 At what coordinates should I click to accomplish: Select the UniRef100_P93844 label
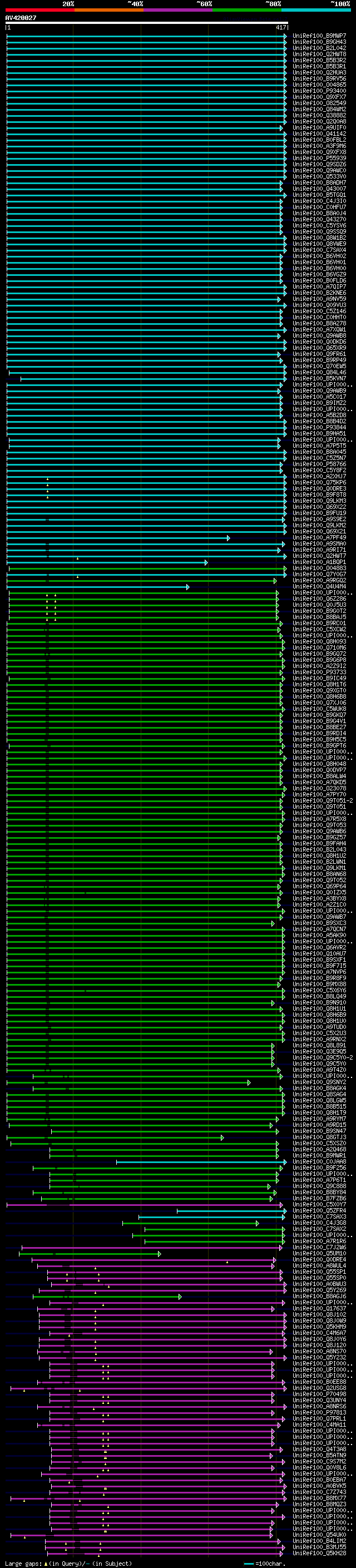319,427
